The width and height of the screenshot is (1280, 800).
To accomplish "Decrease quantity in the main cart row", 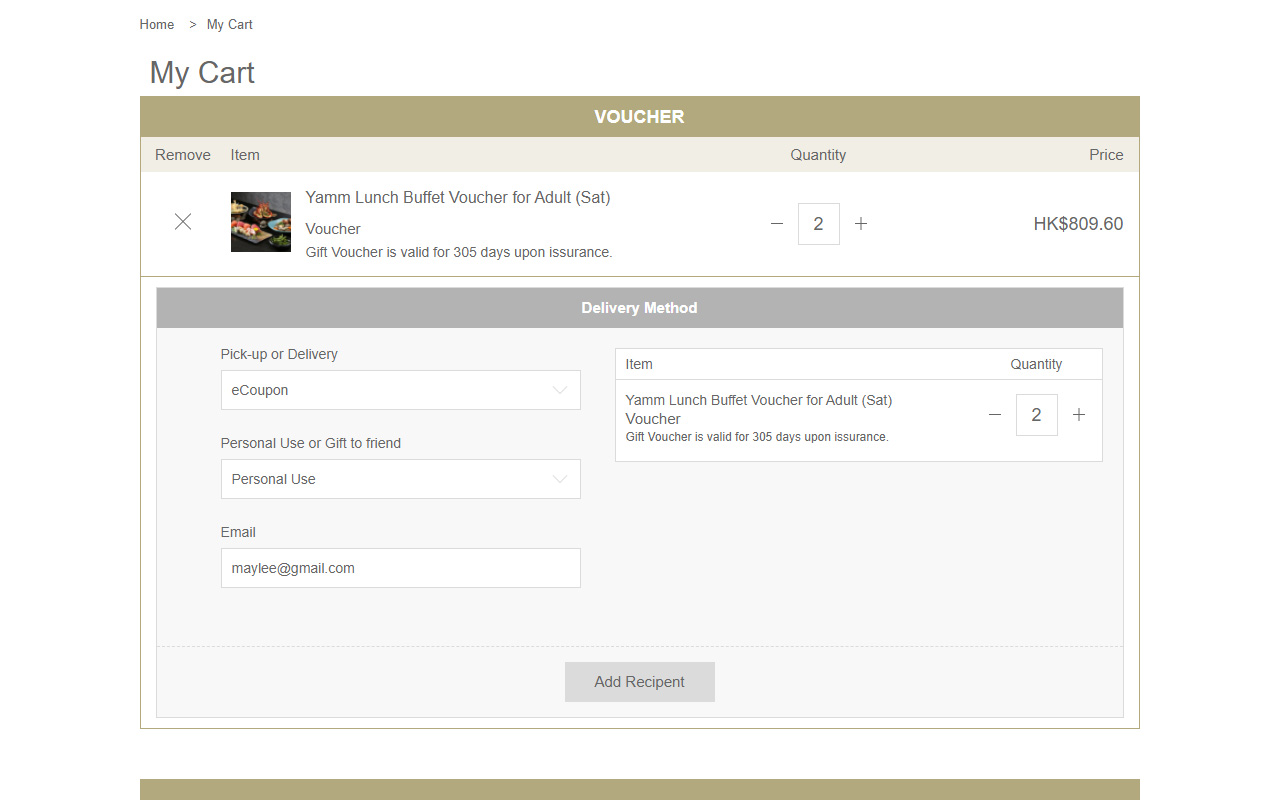I will point(777,224).
